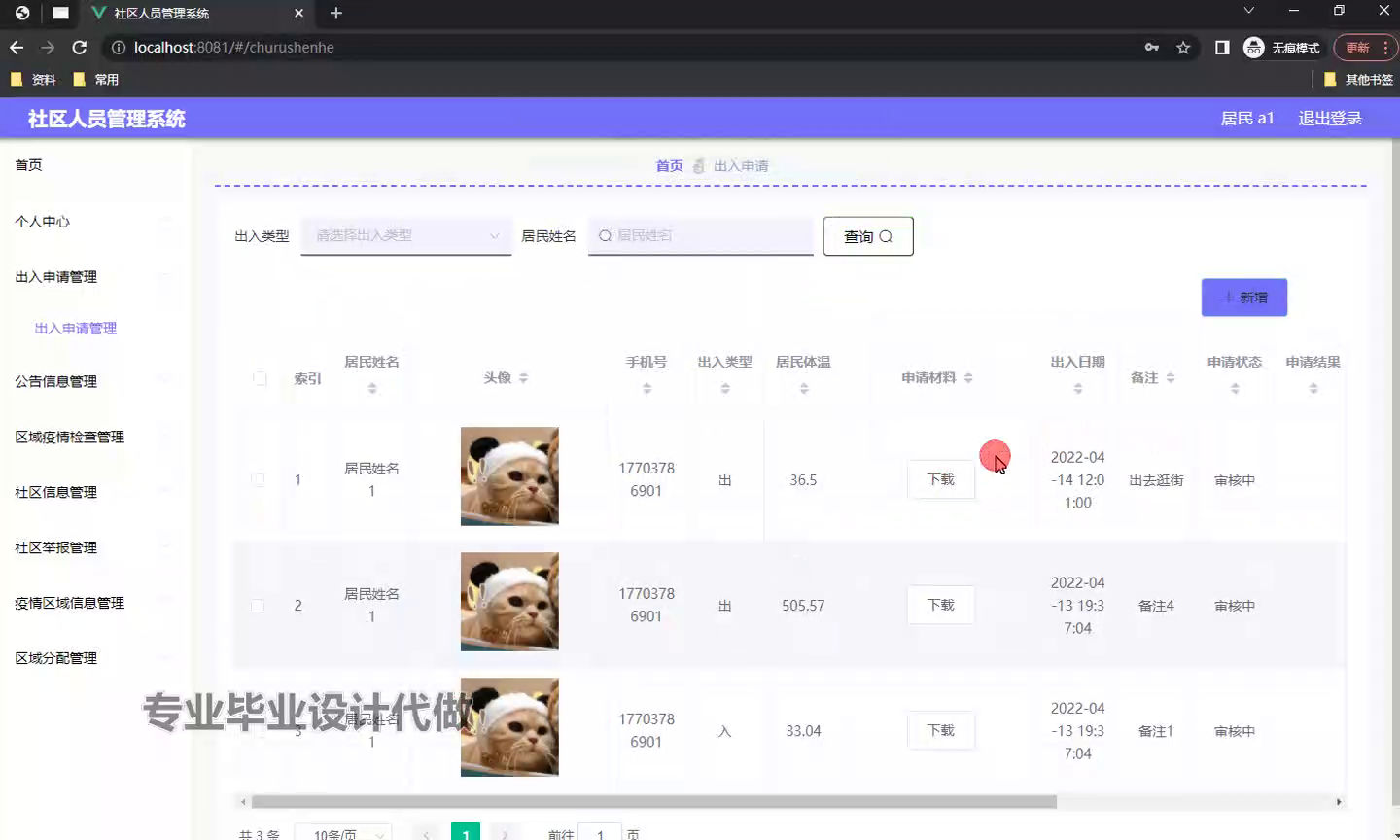Open the browser tab search chevron
Image resolution: width=1400 pixels, height=840 pixels.
click(x=1249, y=11)
